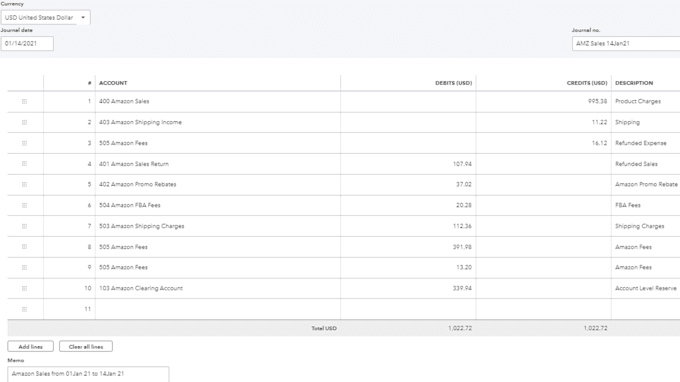Click the Amazon Fees description in row 8

pos(633,247)
